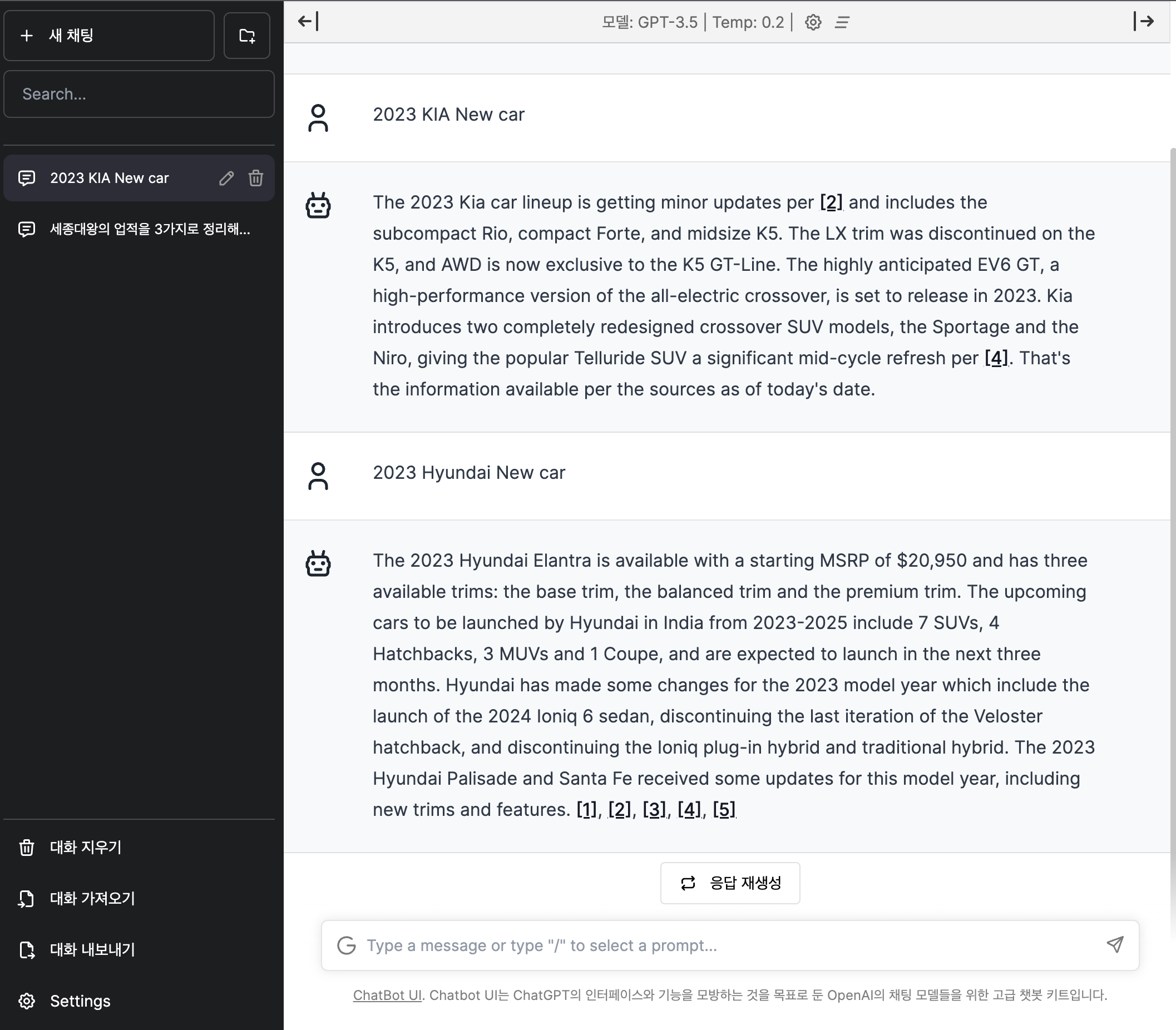
Task: Rename the 2023 KIA New car chat
Action: 226,178
